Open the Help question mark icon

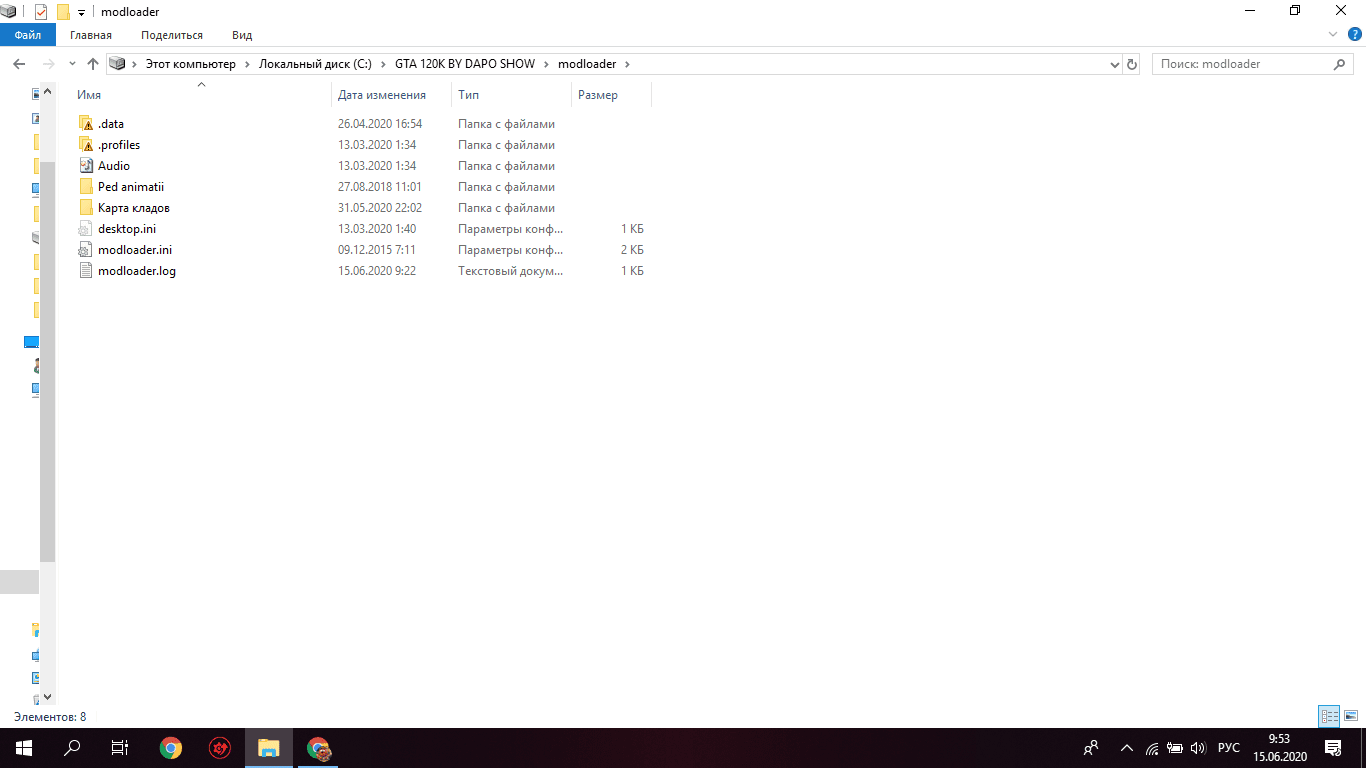pos(1354,35)
